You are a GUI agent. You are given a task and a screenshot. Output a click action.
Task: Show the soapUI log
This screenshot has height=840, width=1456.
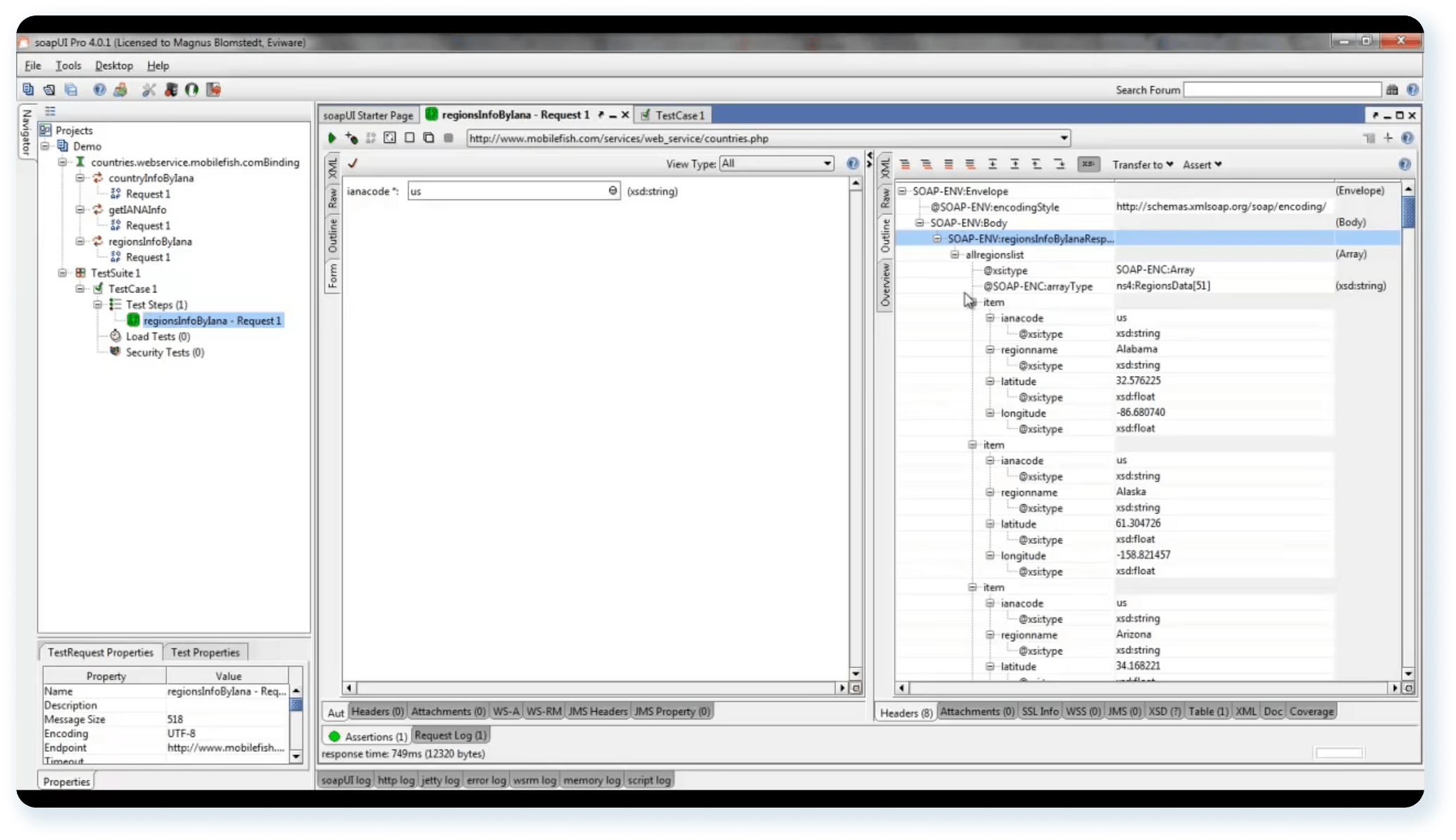point(346,780)
